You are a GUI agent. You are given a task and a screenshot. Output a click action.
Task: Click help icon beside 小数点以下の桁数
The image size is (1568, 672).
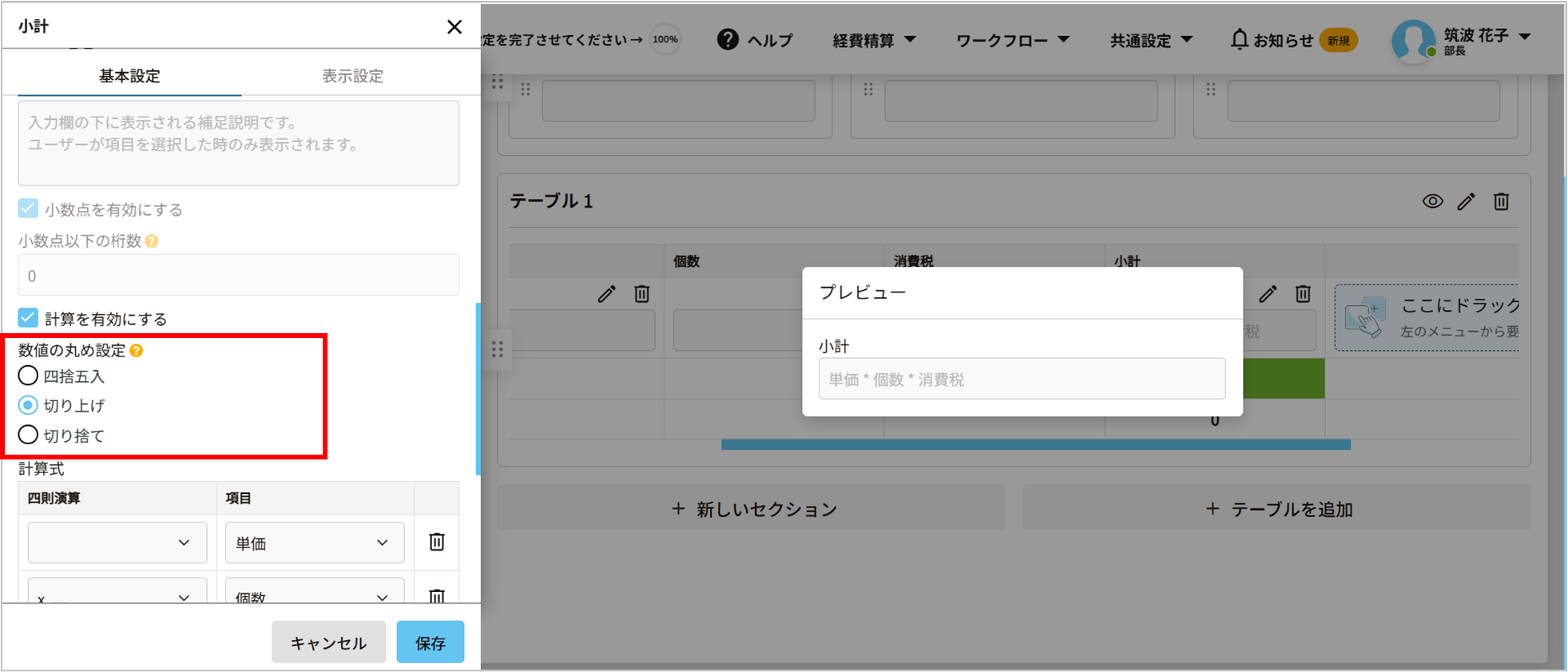[152, 241]
